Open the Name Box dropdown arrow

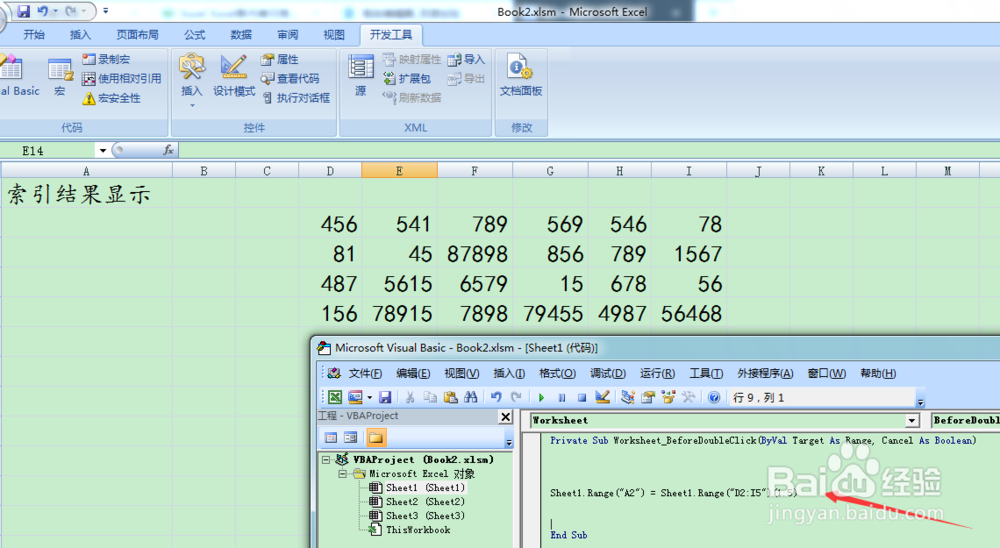point(103,151)
